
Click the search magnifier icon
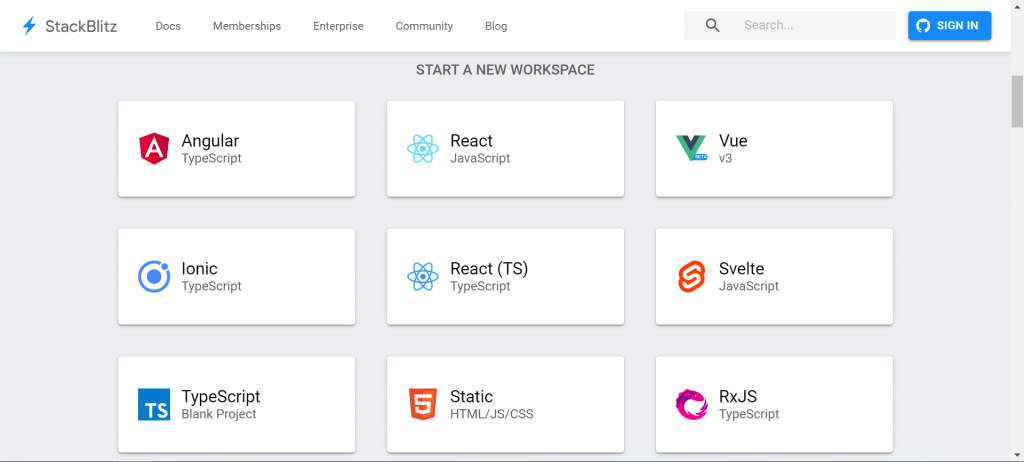click(x=713, y=25)
